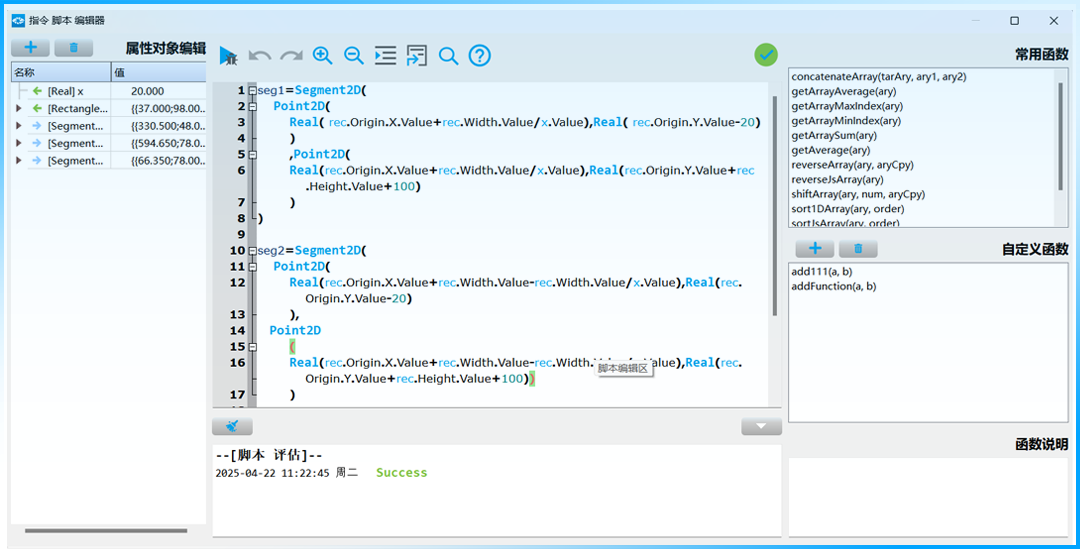Zoom in the script editor
1080x549 pixels.
[323, 56]
